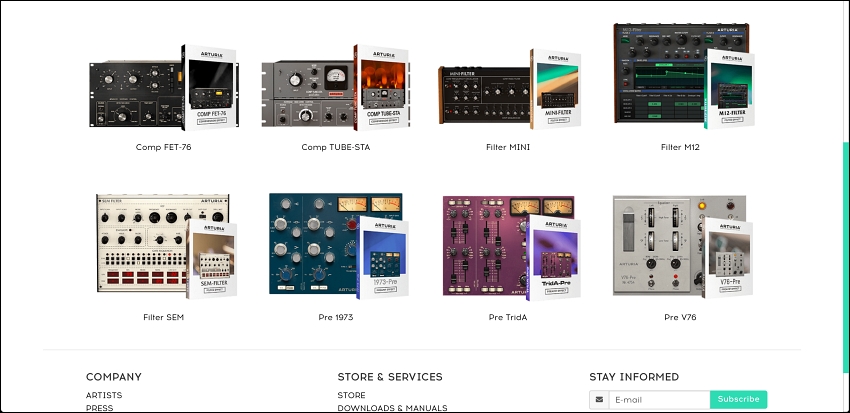This screenshot has width=850, height=413.
Task: Open the Comp FET-76 product image
Action: click(x=164, y=88)
